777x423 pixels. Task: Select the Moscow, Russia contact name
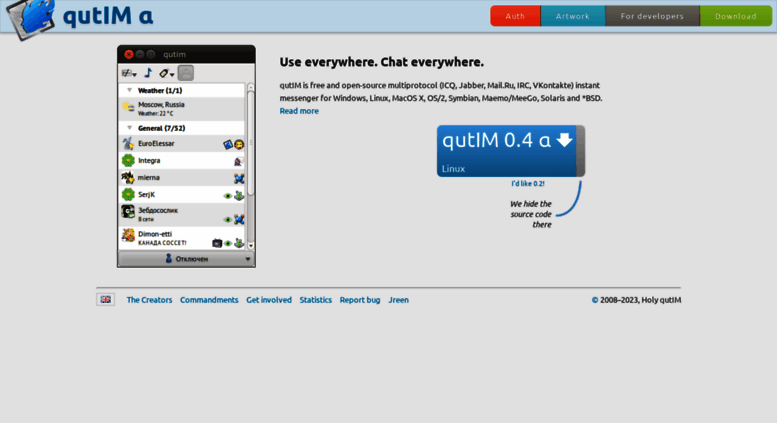[161, 105]
